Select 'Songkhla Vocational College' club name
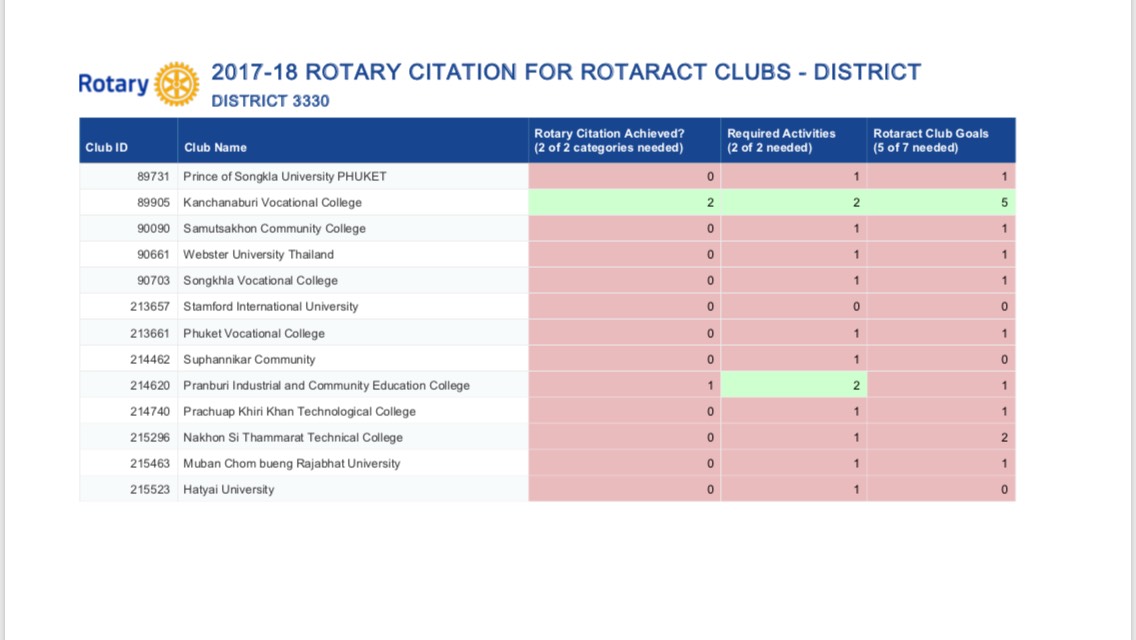This screenshot has width=1136, height=640. point(260,280)
